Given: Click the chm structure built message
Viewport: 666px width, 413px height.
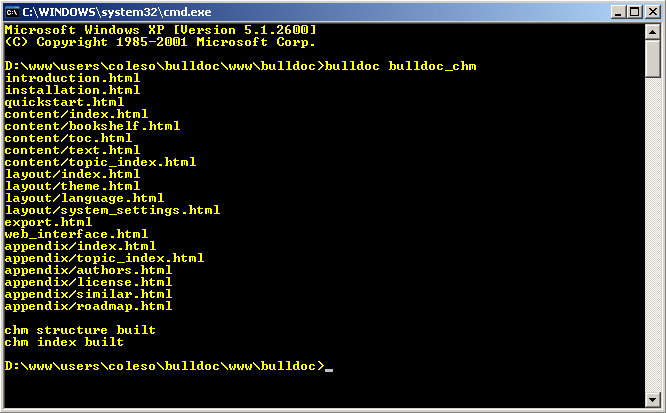Looking at the screenshot, I should coord(80,330).
